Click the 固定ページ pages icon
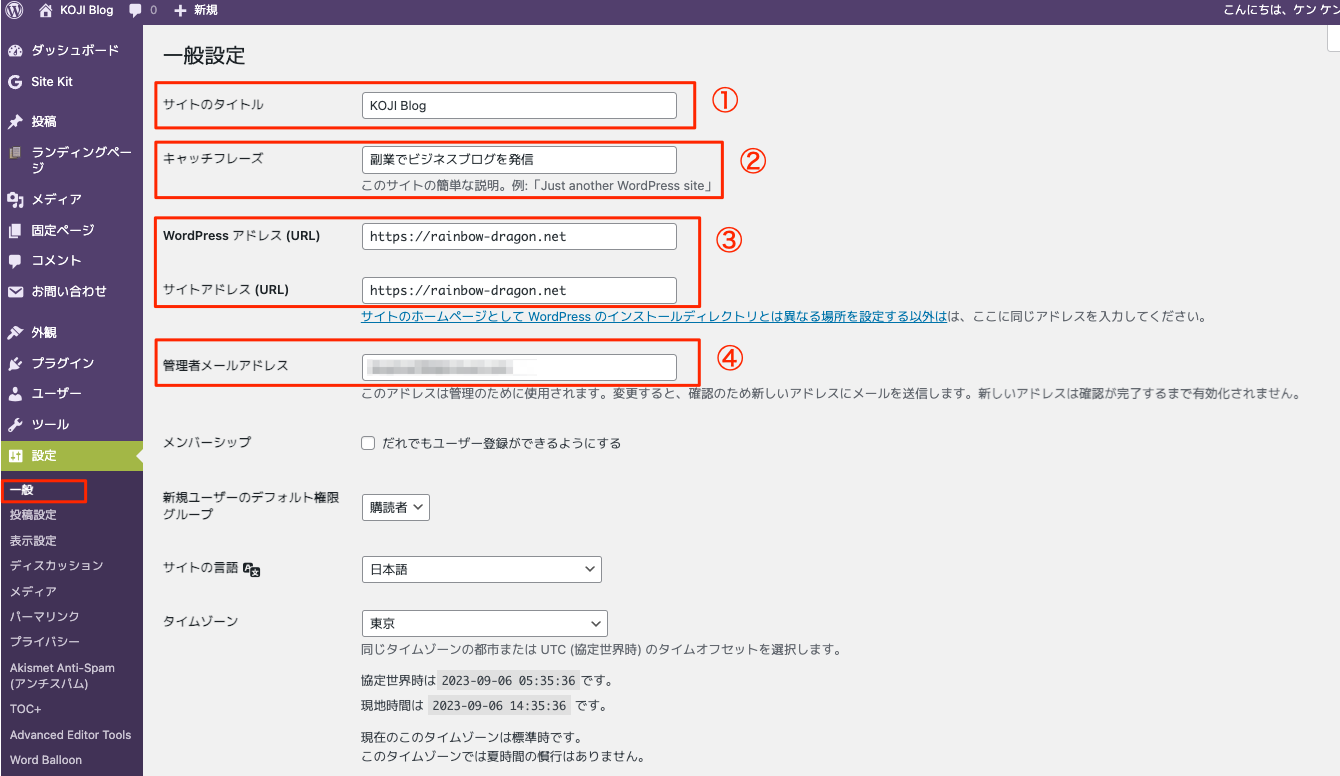The width and height of the screenshot is (1340, 776). (15, 230)
